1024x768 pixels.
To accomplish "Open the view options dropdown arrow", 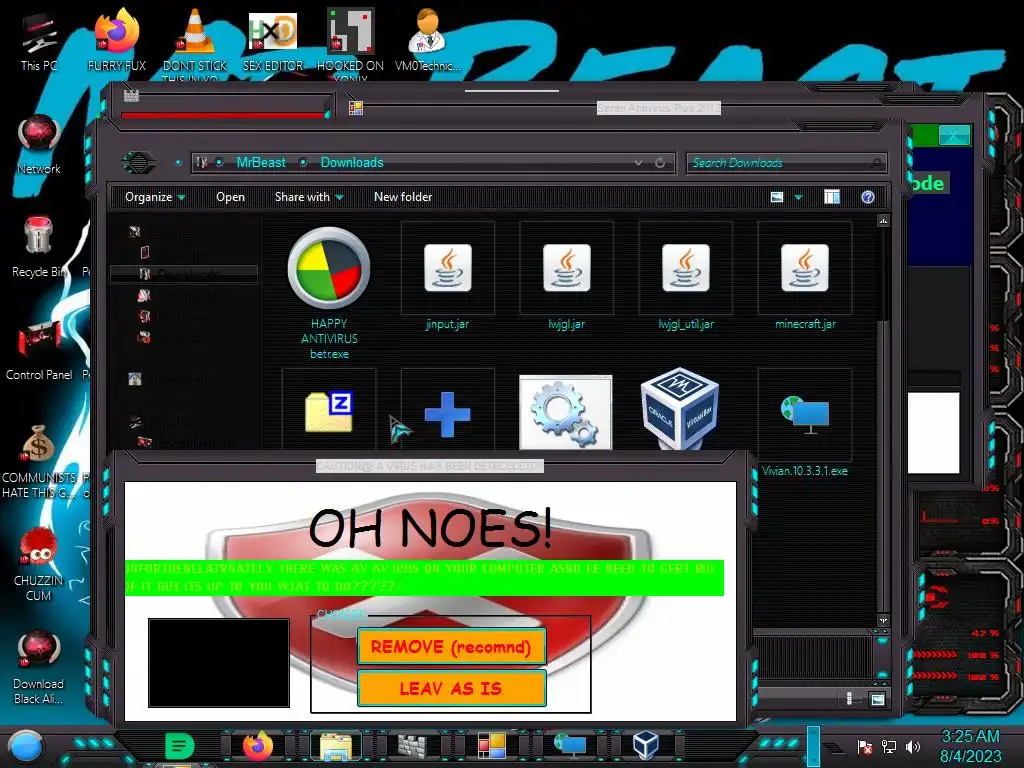I will (798, 197).
